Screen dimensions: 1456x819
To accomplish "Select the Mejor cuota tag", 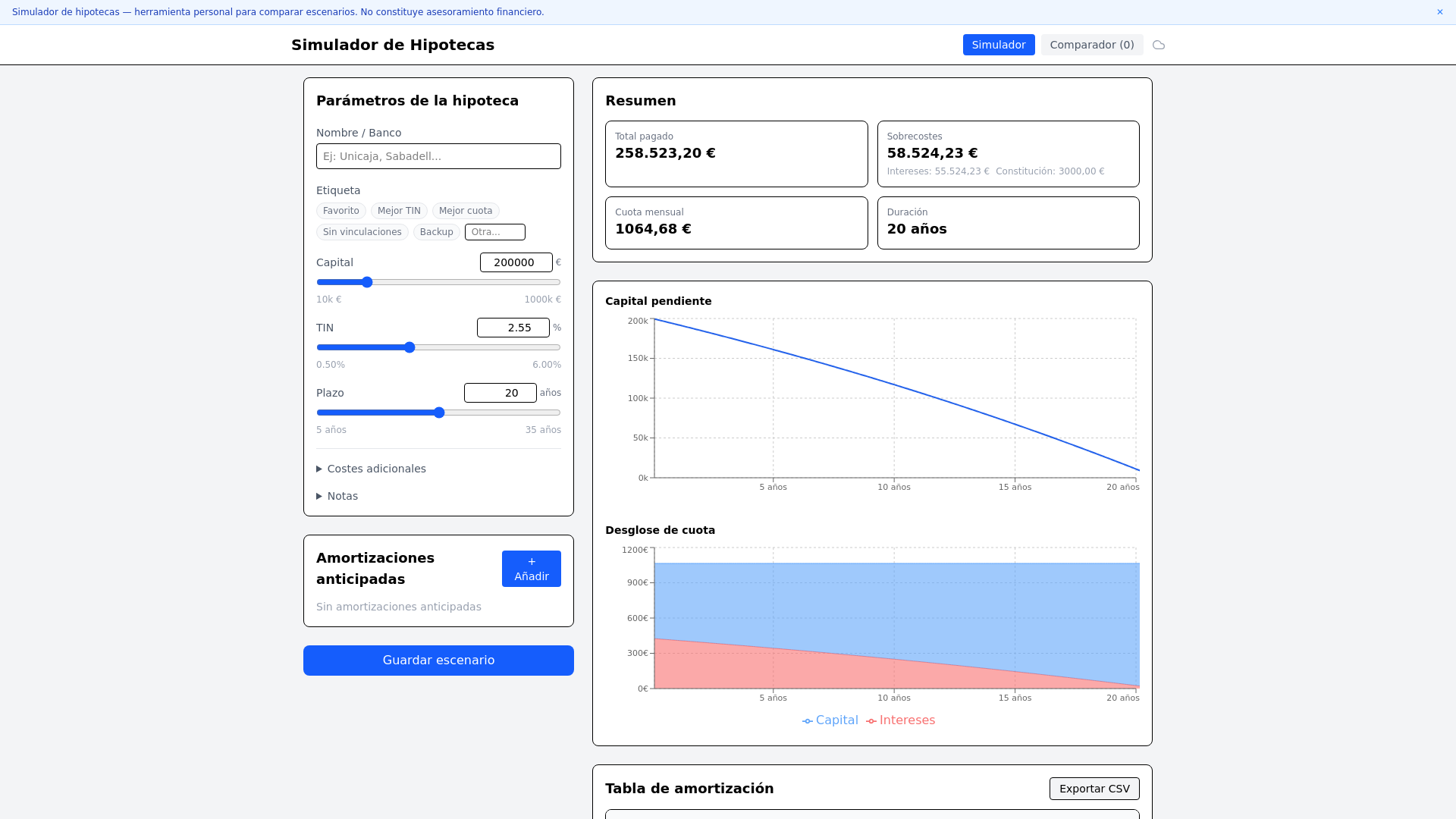I will (466, 211).
